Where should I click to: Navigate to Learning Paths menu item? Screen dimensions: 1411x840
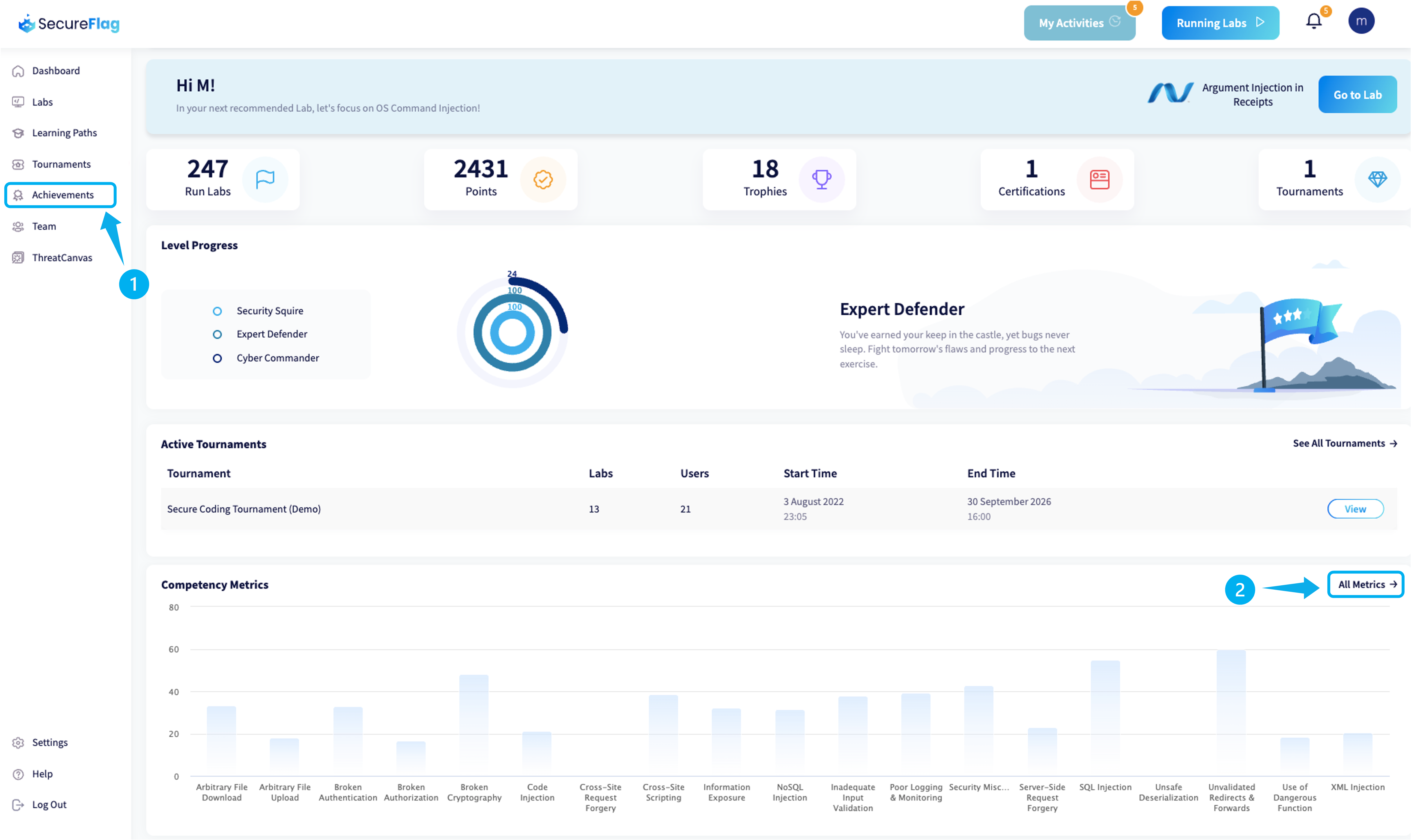(64, 133)
